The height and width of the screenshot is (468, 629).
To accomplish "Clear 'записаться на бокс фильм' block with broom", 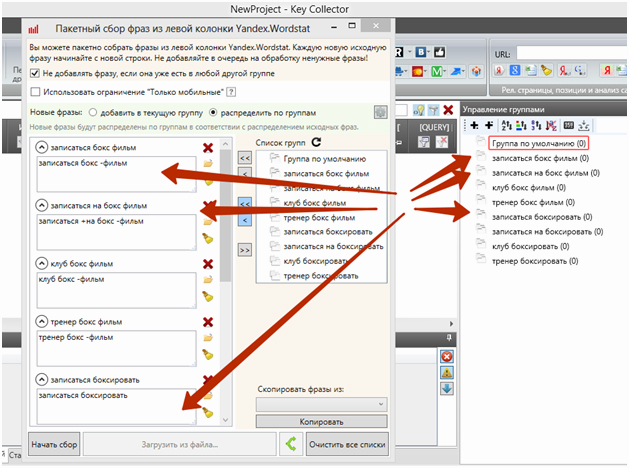I will tap(208, 239).
